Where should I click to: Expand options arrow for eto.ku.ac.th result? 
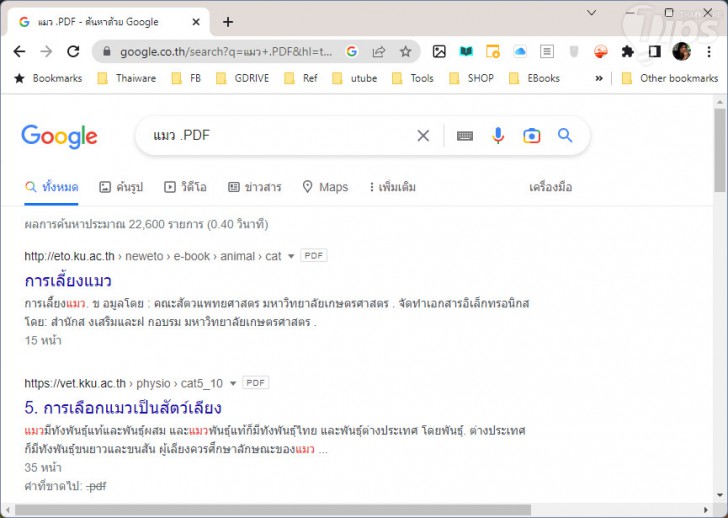pyautogui.click(x=291, y=256)
